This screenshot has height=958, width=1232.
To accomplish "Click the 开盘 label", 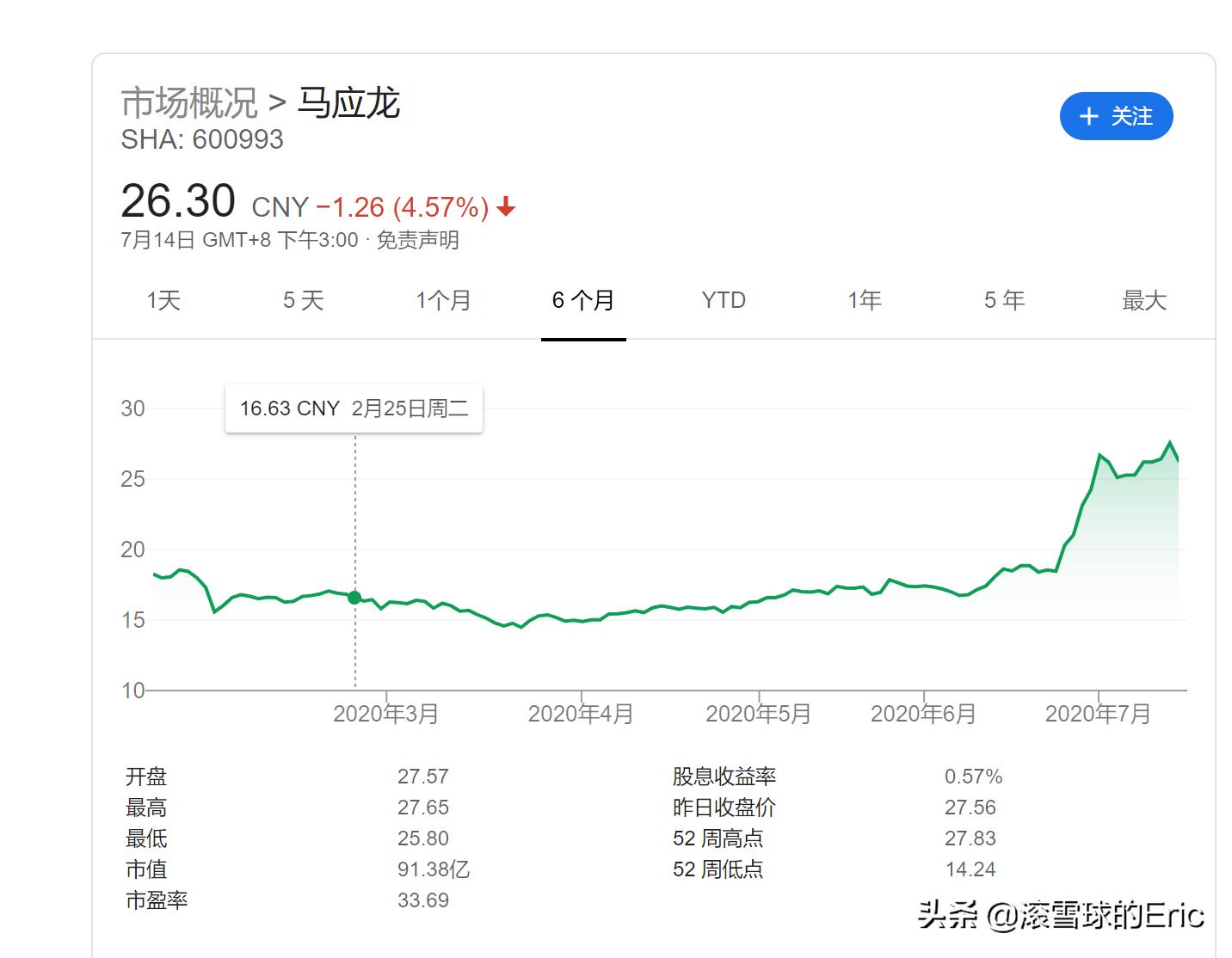I will point(146,777).
